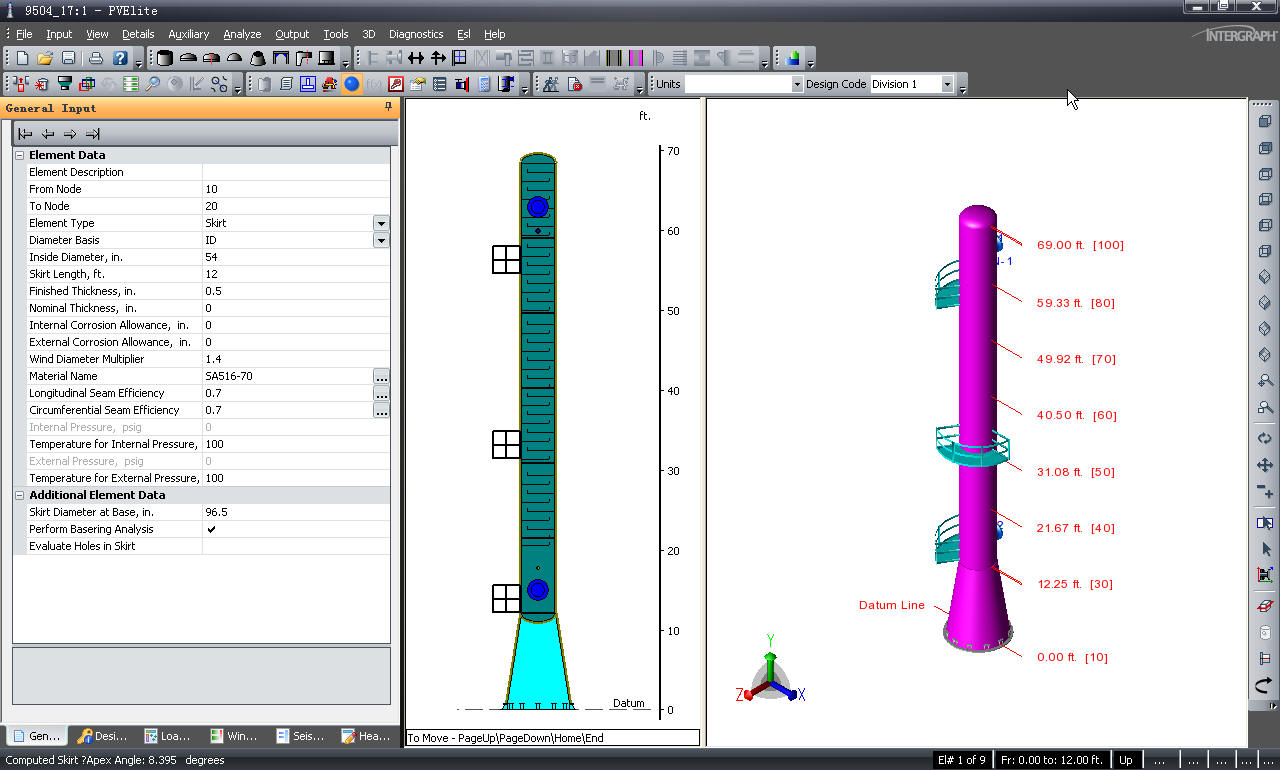Click the horizontal double-arrow toolbar icon
The width and height of the screenshot is (1280, 770).
416,59
